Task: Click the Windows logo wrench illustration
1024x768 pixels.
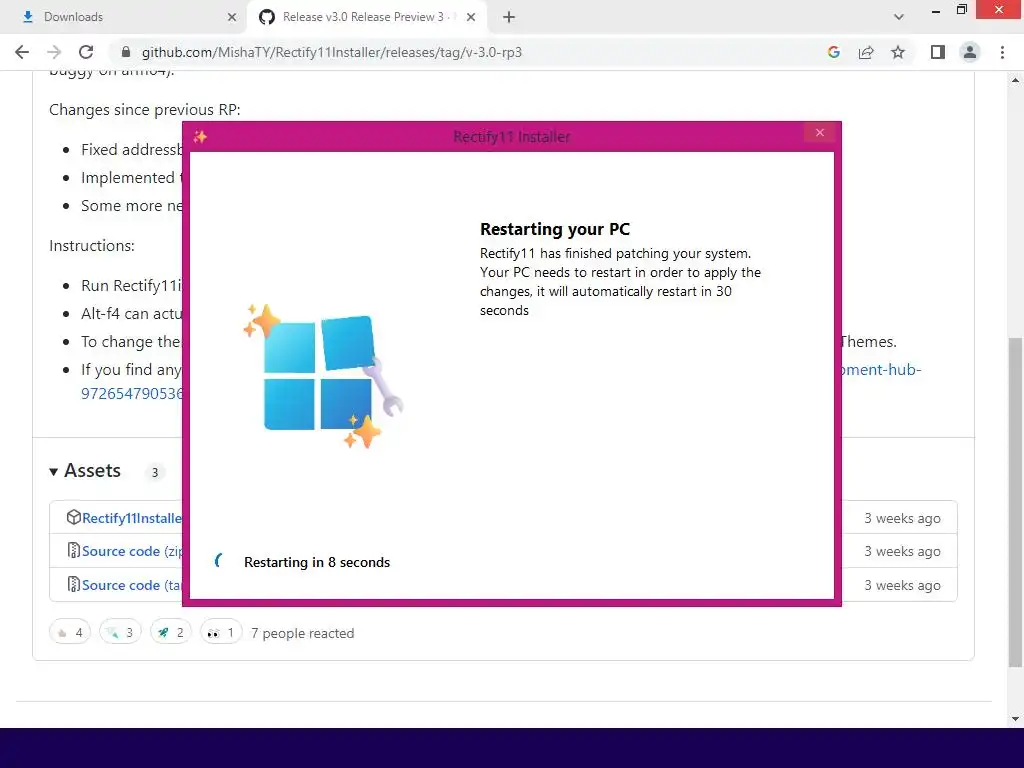Action: pos(323,376)
